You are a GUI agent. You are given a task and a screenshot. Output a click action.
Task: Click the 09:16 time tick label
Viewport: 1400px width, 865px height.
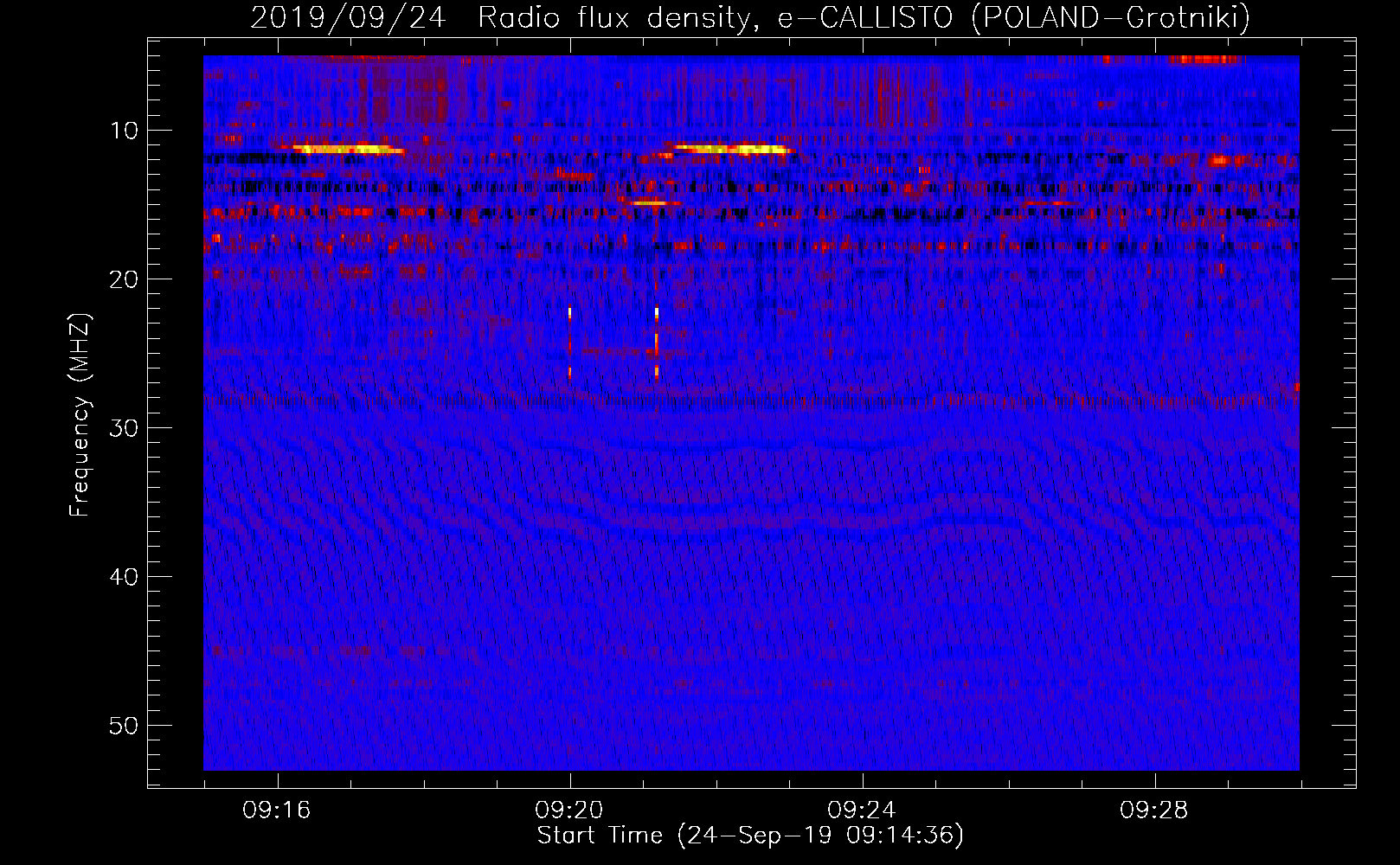tap(277, 811)
